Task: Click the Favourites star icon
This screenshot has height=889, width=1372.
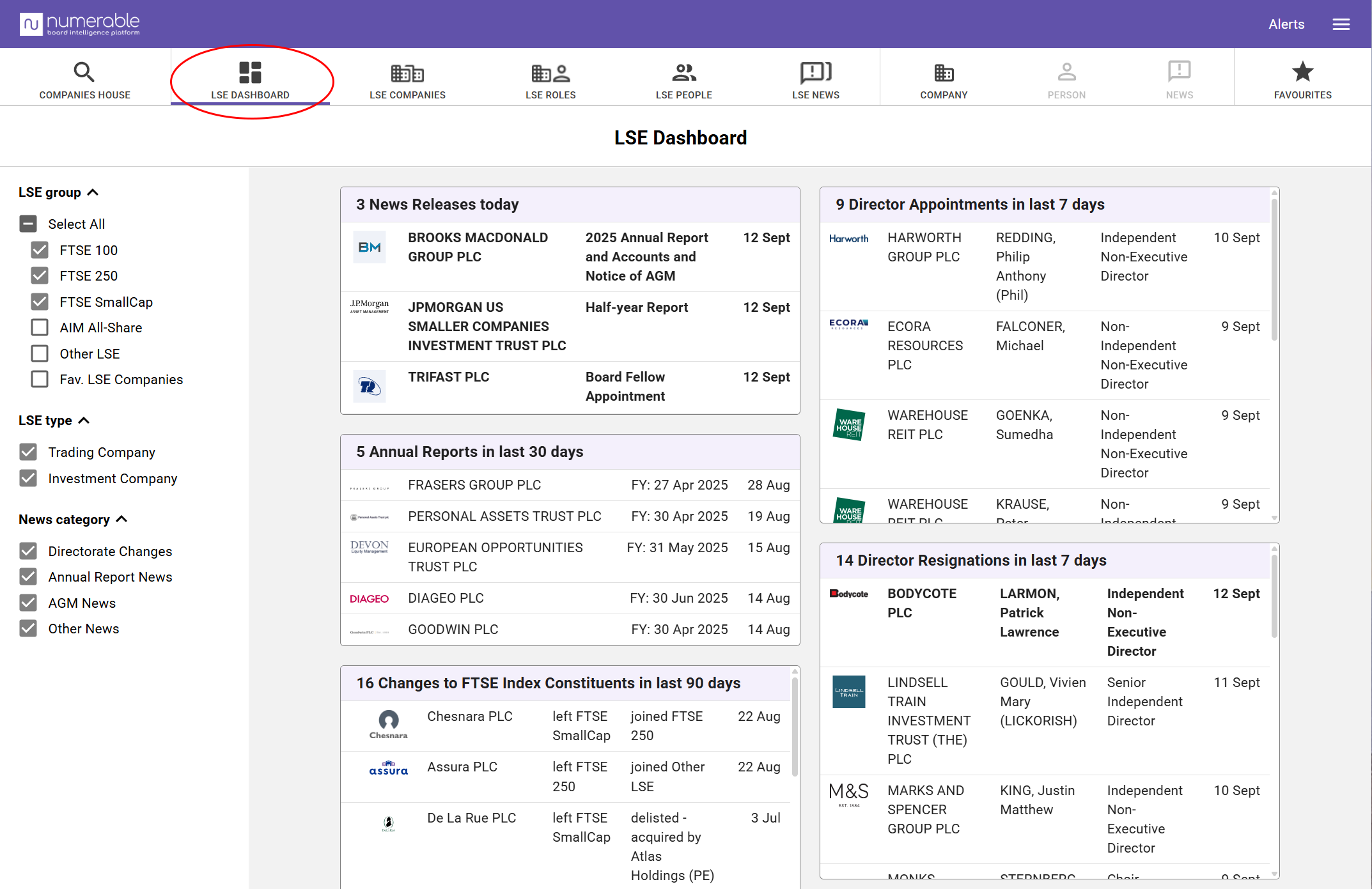Action: point(1302,72)
